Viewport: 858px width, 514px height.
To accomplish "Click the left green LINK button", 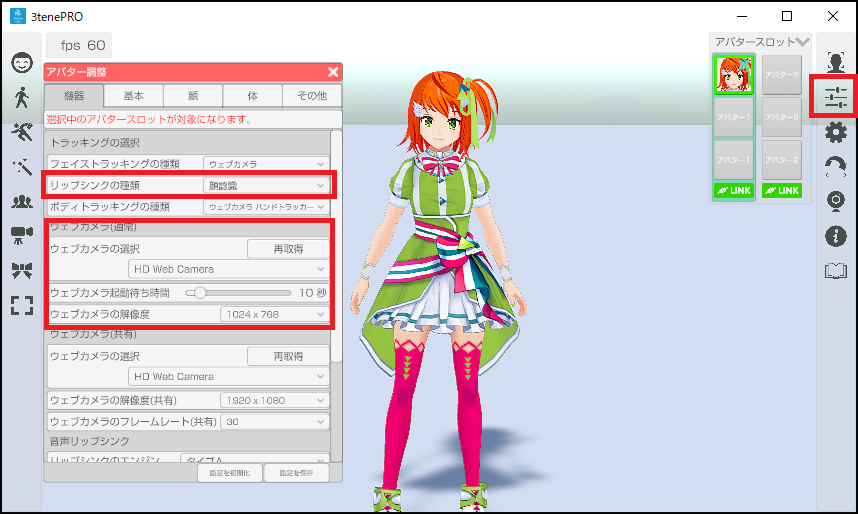I will click(734, 190).
